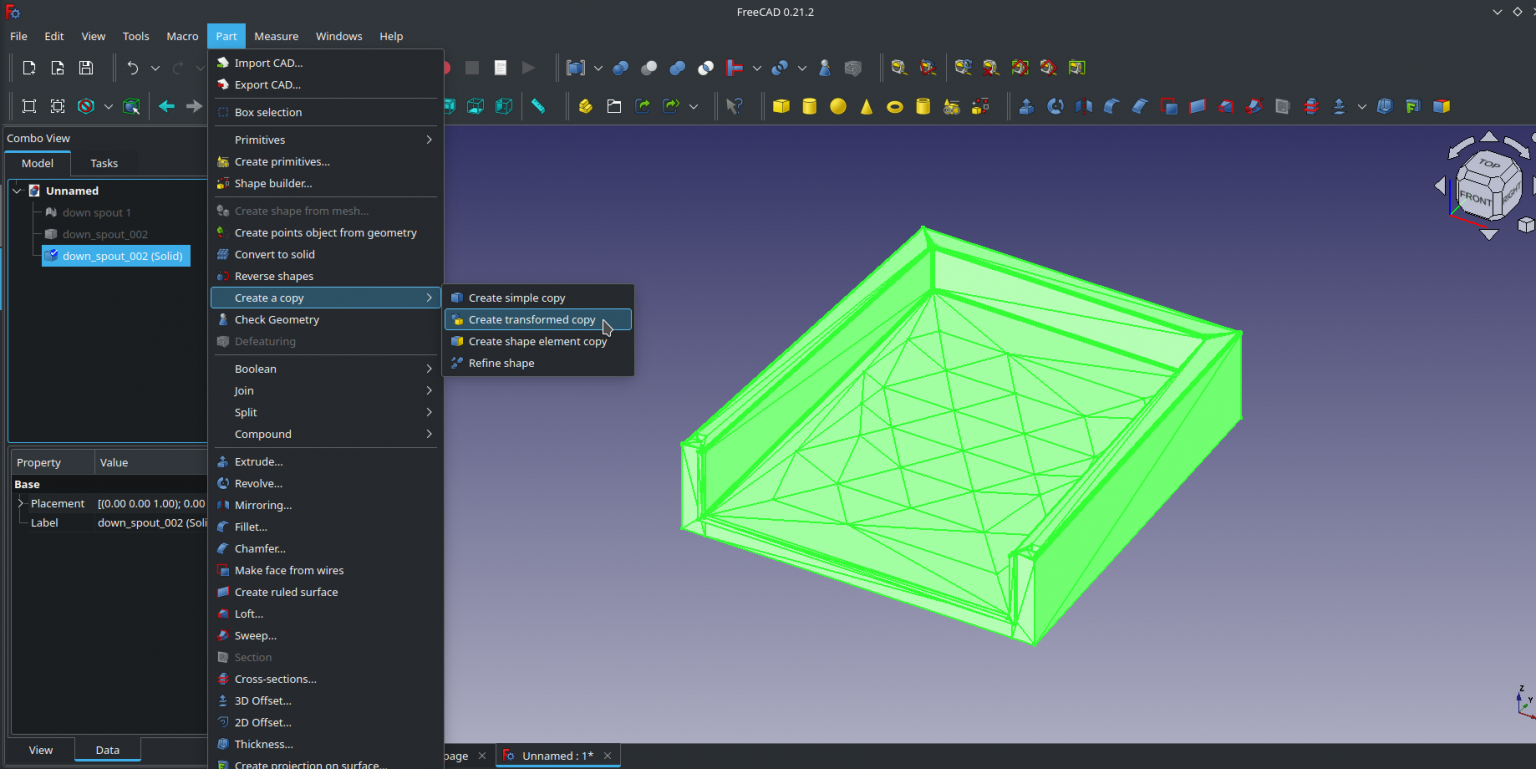Click the Fillet toolbar icon
1536x769 pixels.
[x=1111, y=106]
